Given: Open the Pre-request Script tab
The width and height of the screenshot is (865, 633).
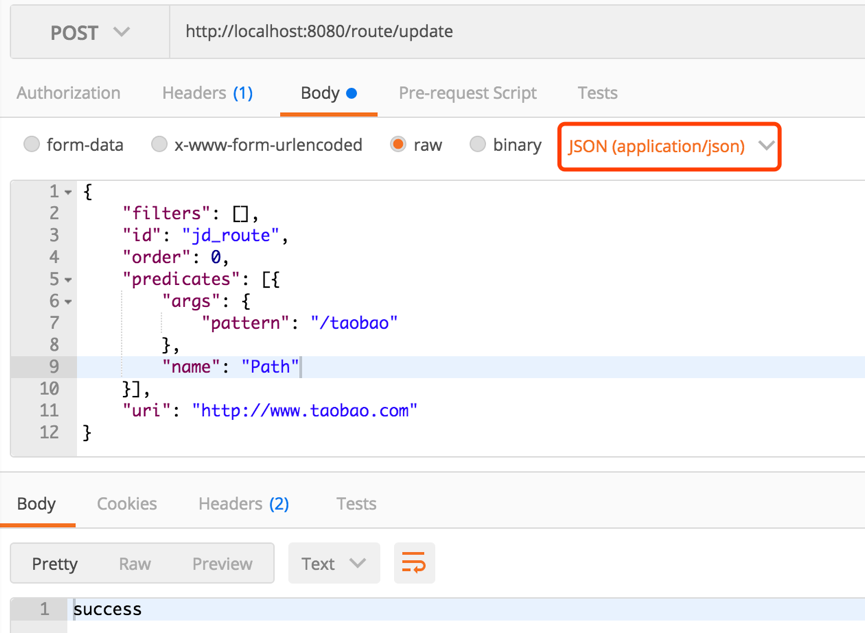Looking at the screenshot, I should point(467,93).
